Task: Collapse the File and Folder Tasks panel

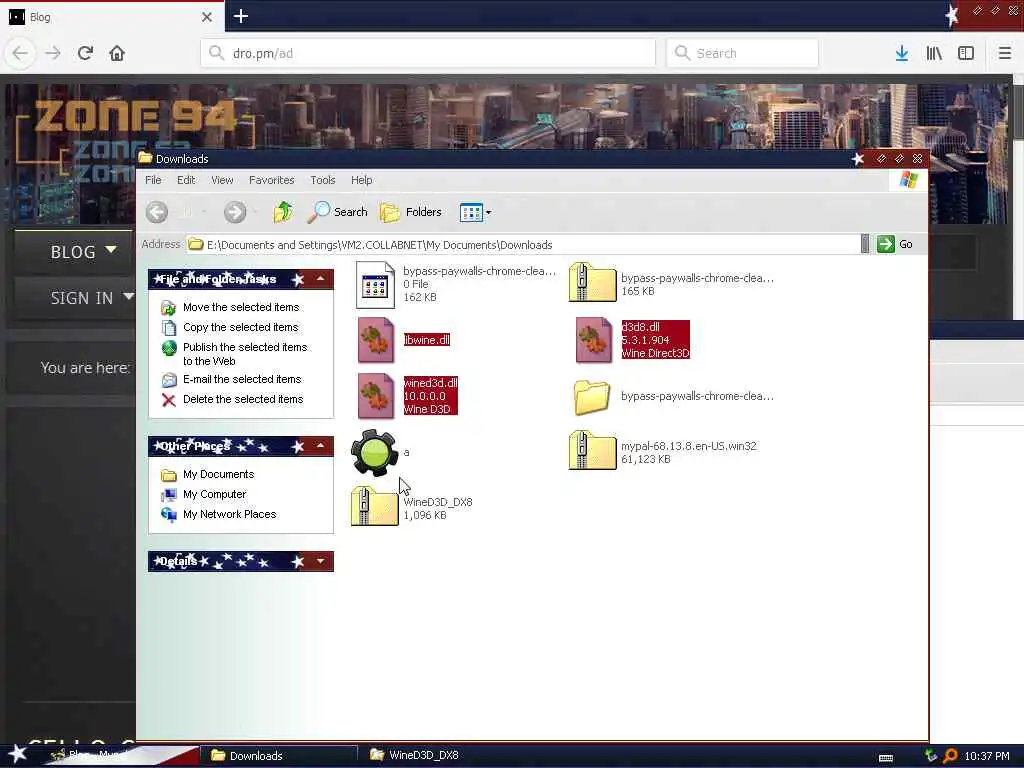Action: coord(321,280)
